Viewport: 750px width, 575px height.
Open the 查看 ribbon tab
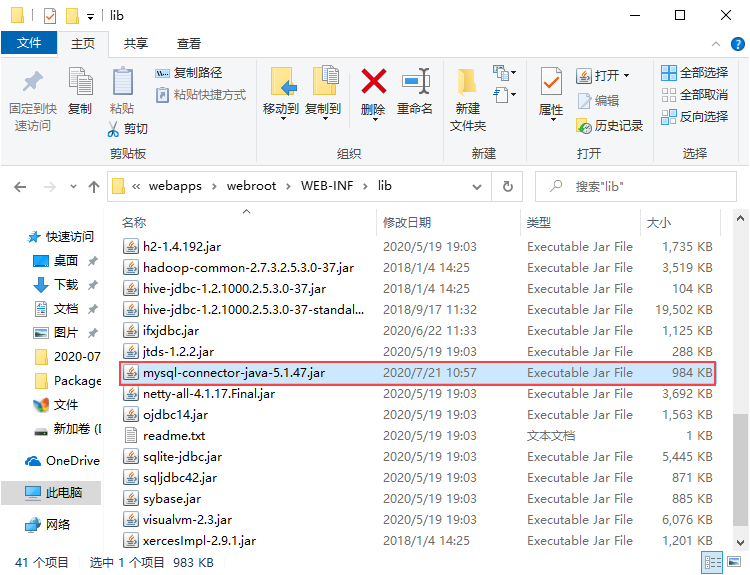[188, 44]
